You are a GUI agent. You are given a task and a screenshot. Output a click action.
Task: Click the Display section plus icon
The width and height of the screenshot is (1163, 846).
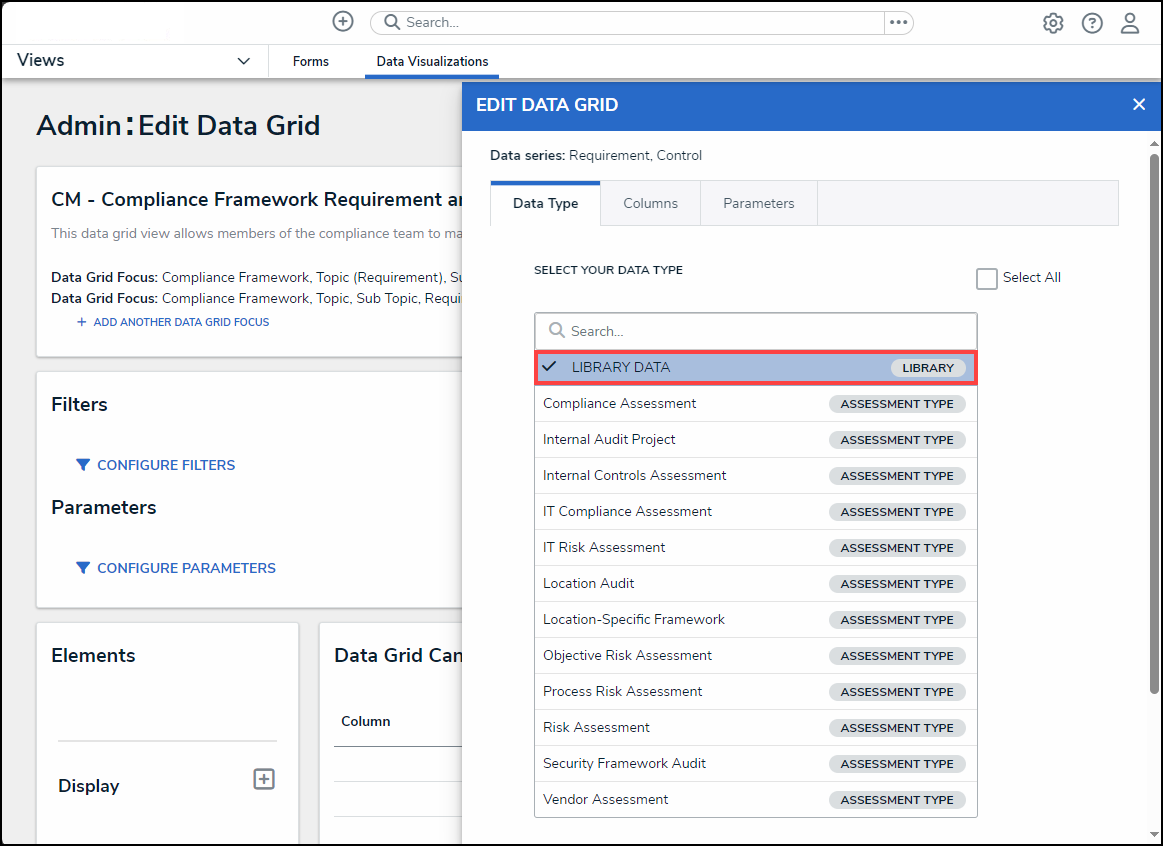coord(264,779)
